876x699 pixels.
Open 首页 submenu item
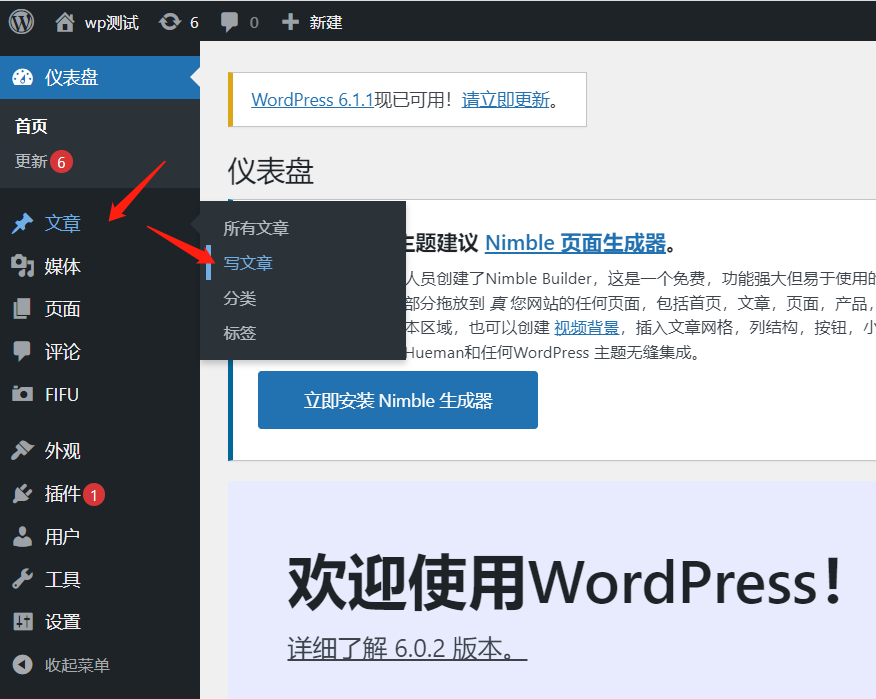31,126
